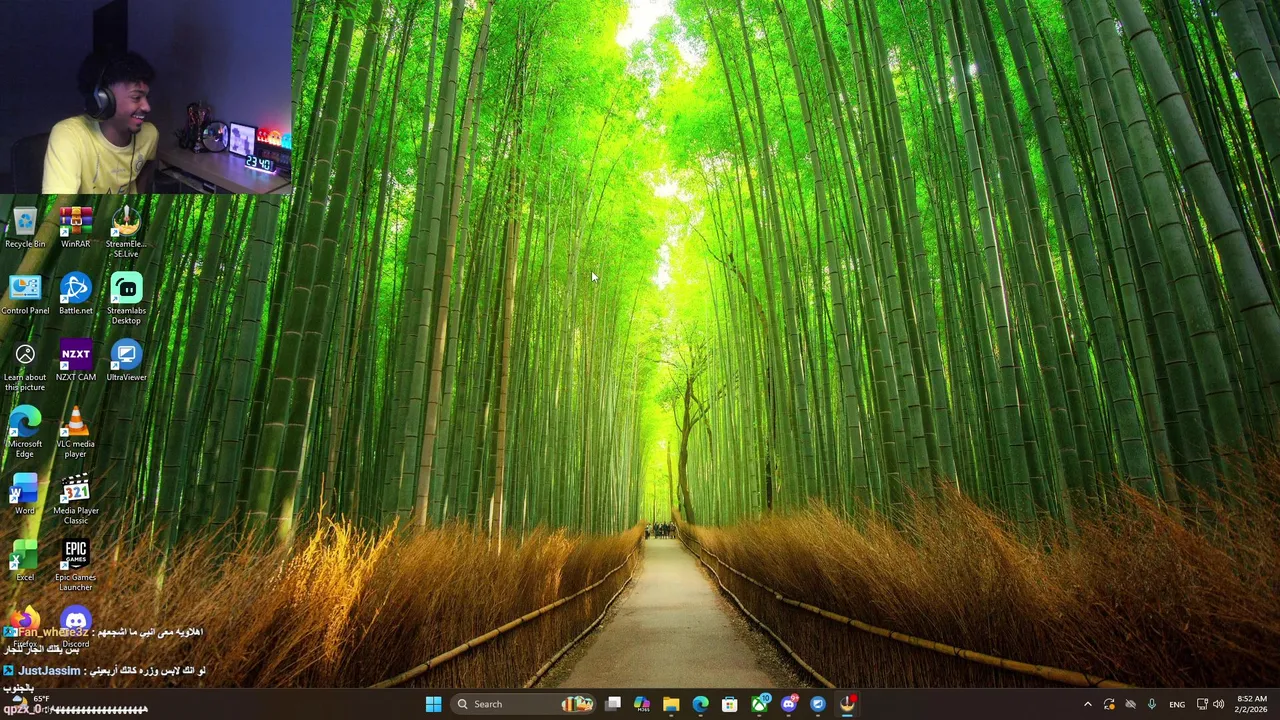
Task: Select the Firefox desktop shortcut
Action: pos(25,627)
